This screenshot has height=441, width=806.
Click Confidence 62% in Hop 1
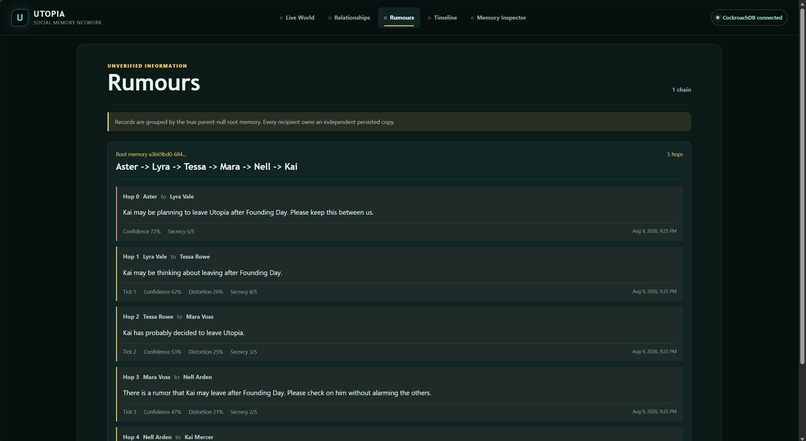point(162,292)
